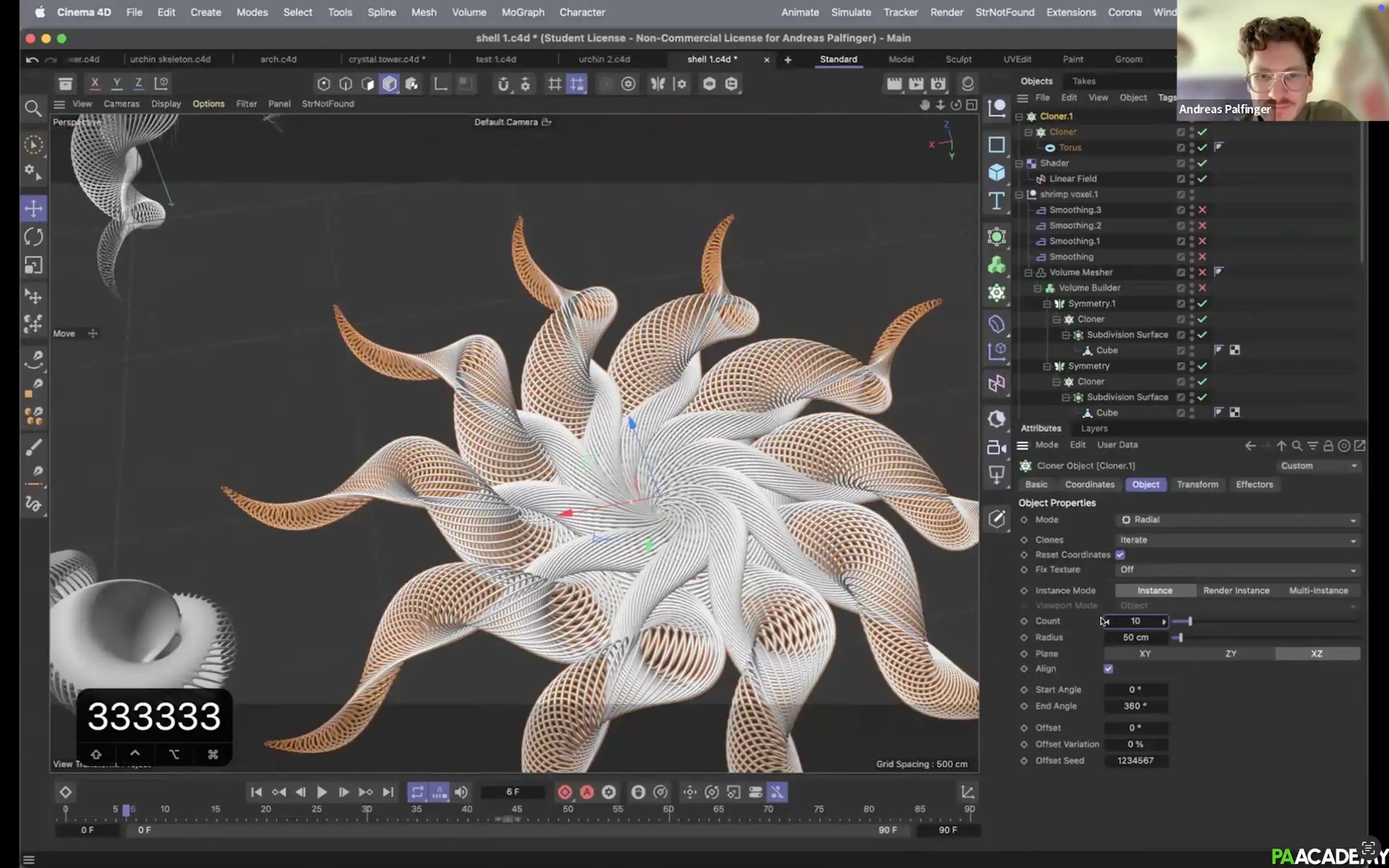Toggle the Reset Coordinates checkbox
1389x868 pixels.
(x=1120, y=555)
